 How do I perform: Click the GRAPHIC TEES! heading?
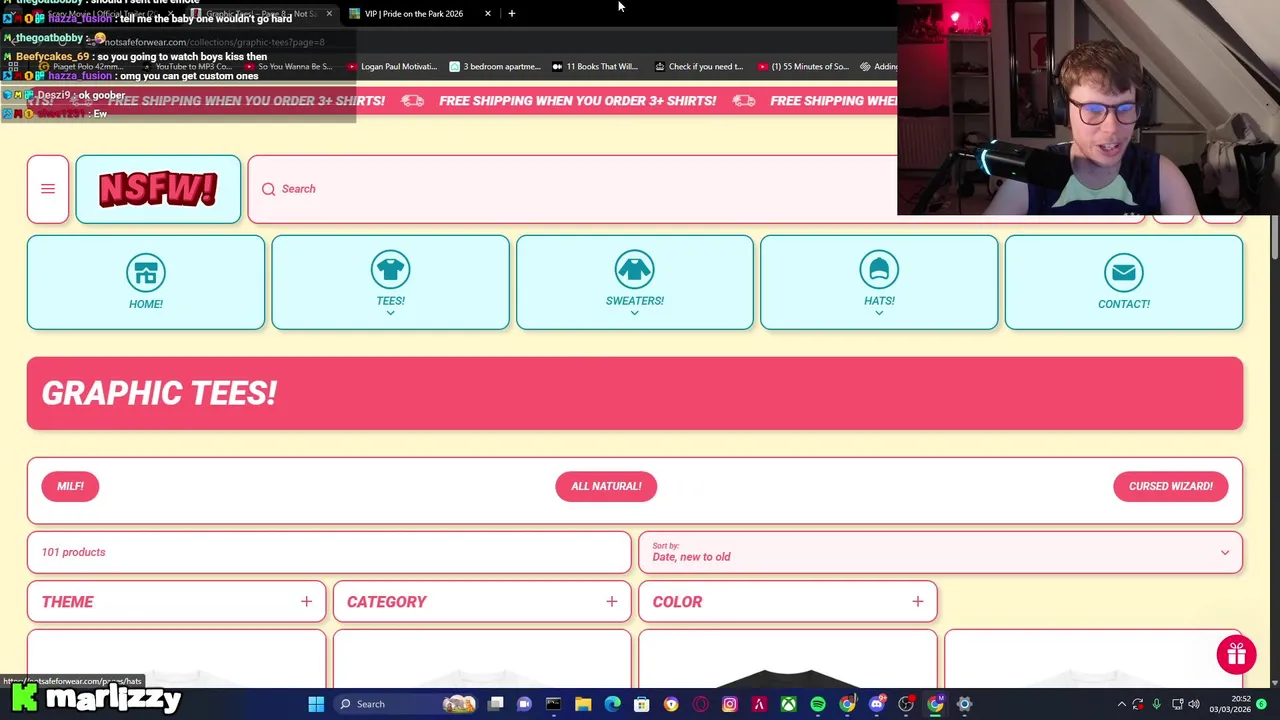coord(159,393)
